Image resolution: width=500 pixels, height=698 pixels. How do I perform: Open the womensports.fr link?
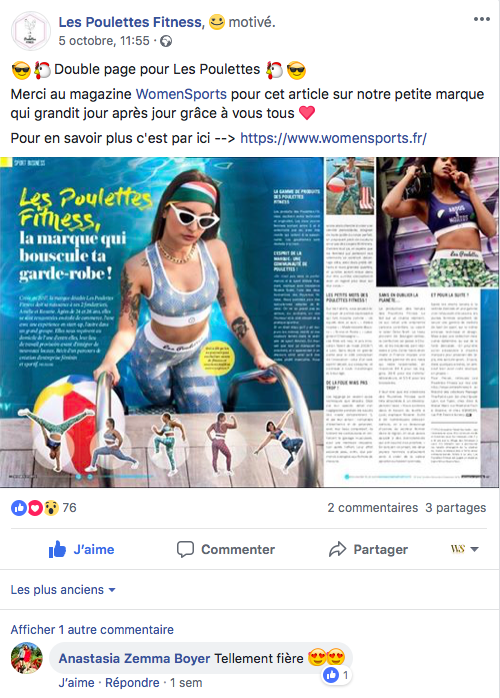click(333, 138)
